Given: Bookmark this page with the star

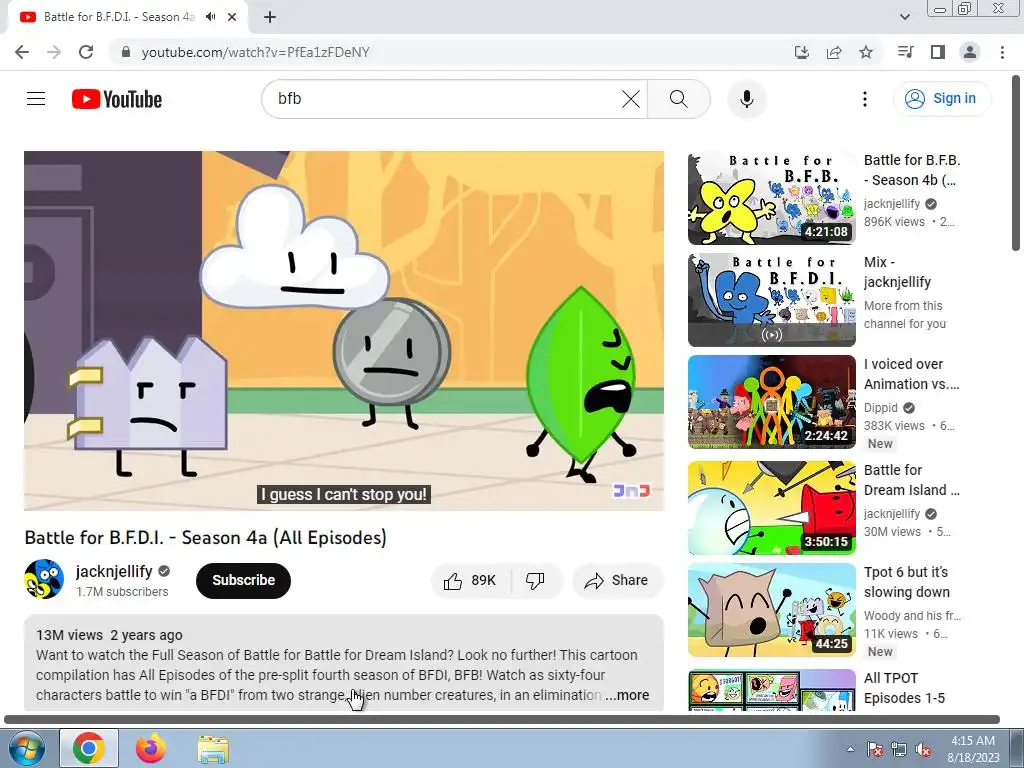Looking at the screenshot, I should point(866,52).
